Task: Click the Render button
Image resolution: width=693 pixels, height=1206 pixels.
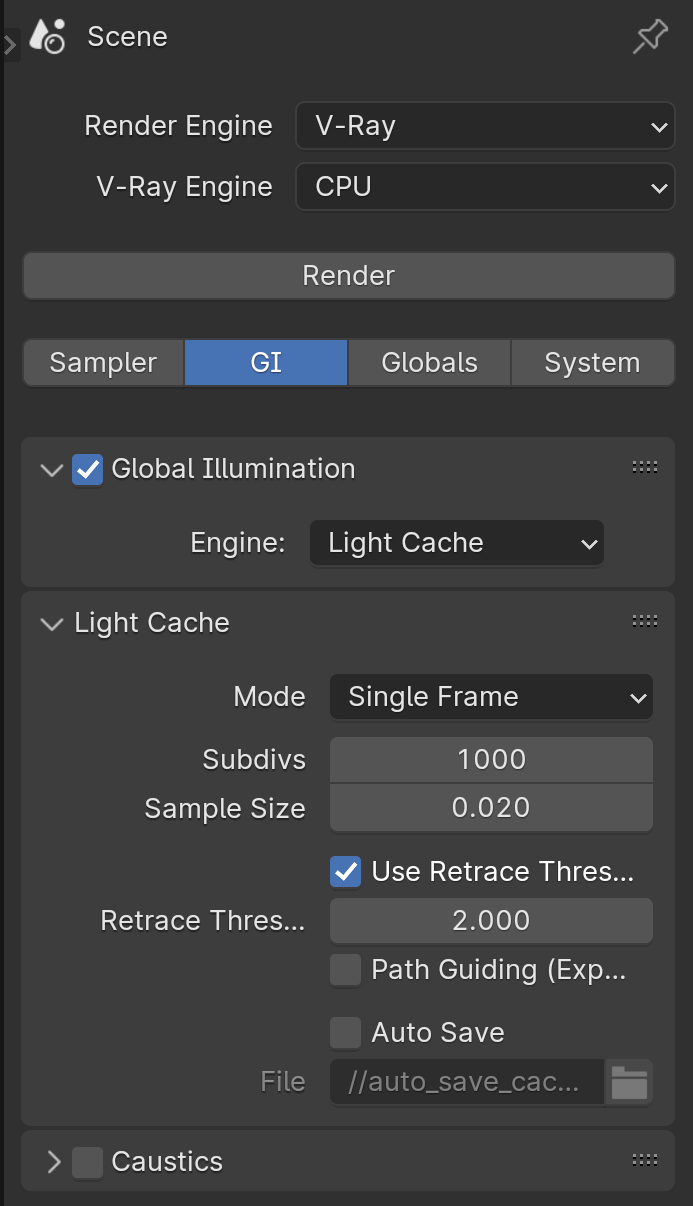Action: (x=349, y=275)
